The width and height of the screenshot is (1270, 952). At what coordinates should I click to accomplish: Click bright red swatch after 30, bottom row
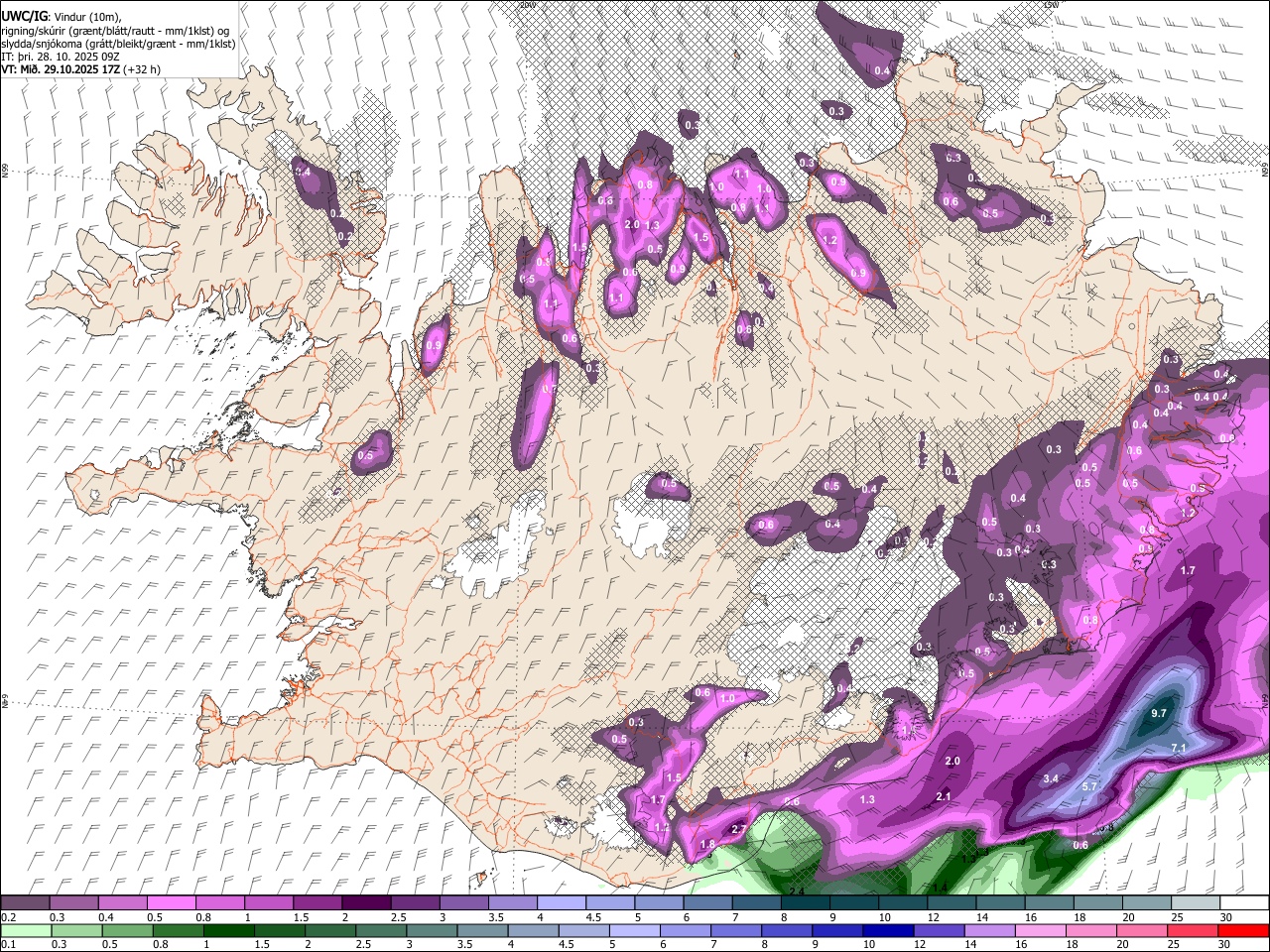(x=1244, y=930)
